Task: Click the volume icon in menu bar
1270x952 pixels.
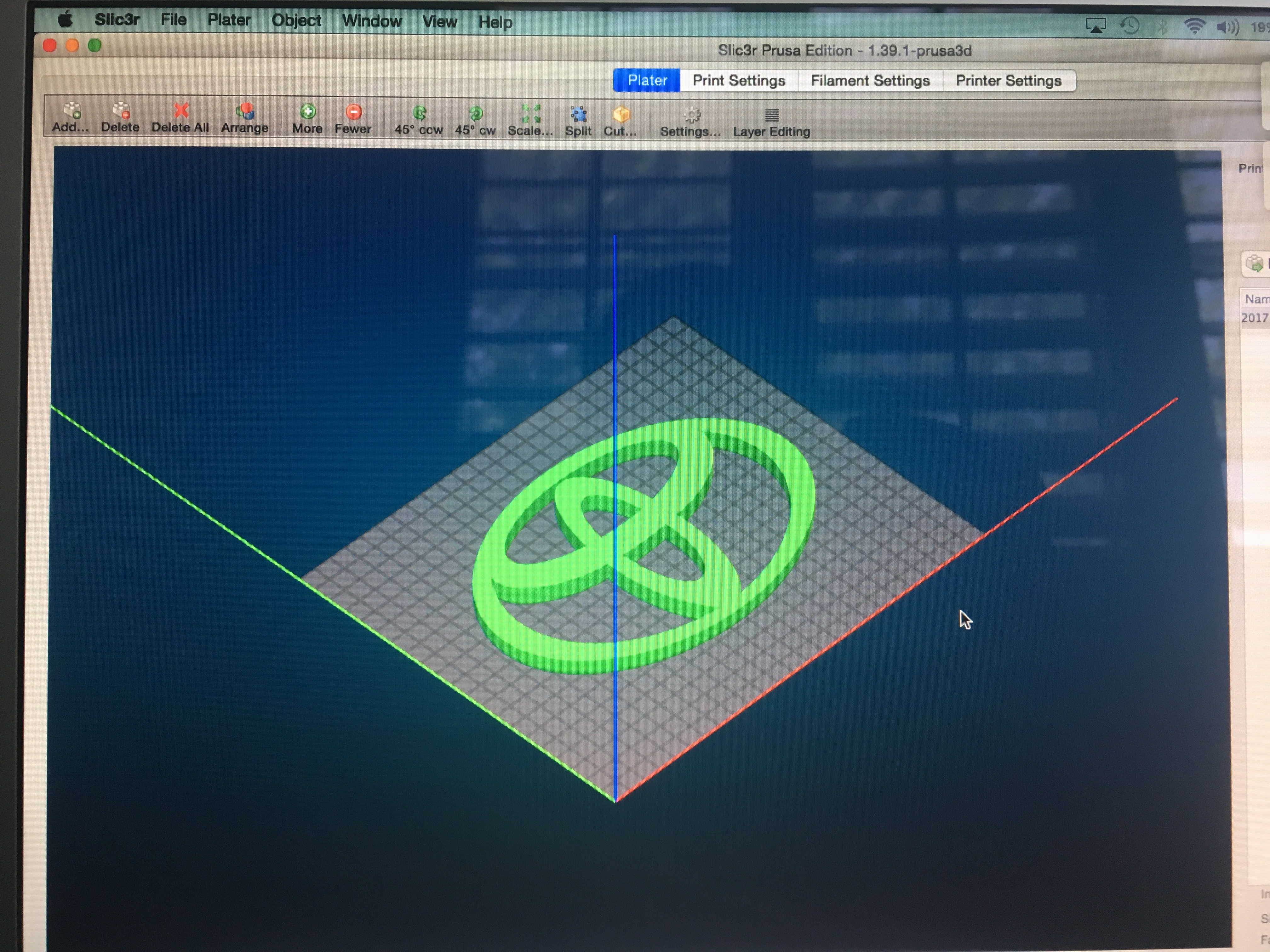Action: tap(1227, 26)
